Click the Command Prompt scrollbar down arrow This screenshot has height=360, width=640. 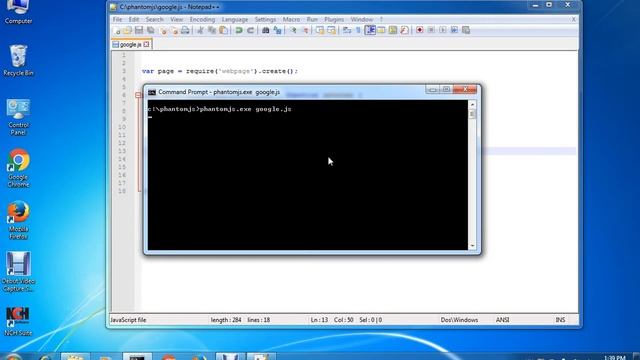(x=472, y=246)
